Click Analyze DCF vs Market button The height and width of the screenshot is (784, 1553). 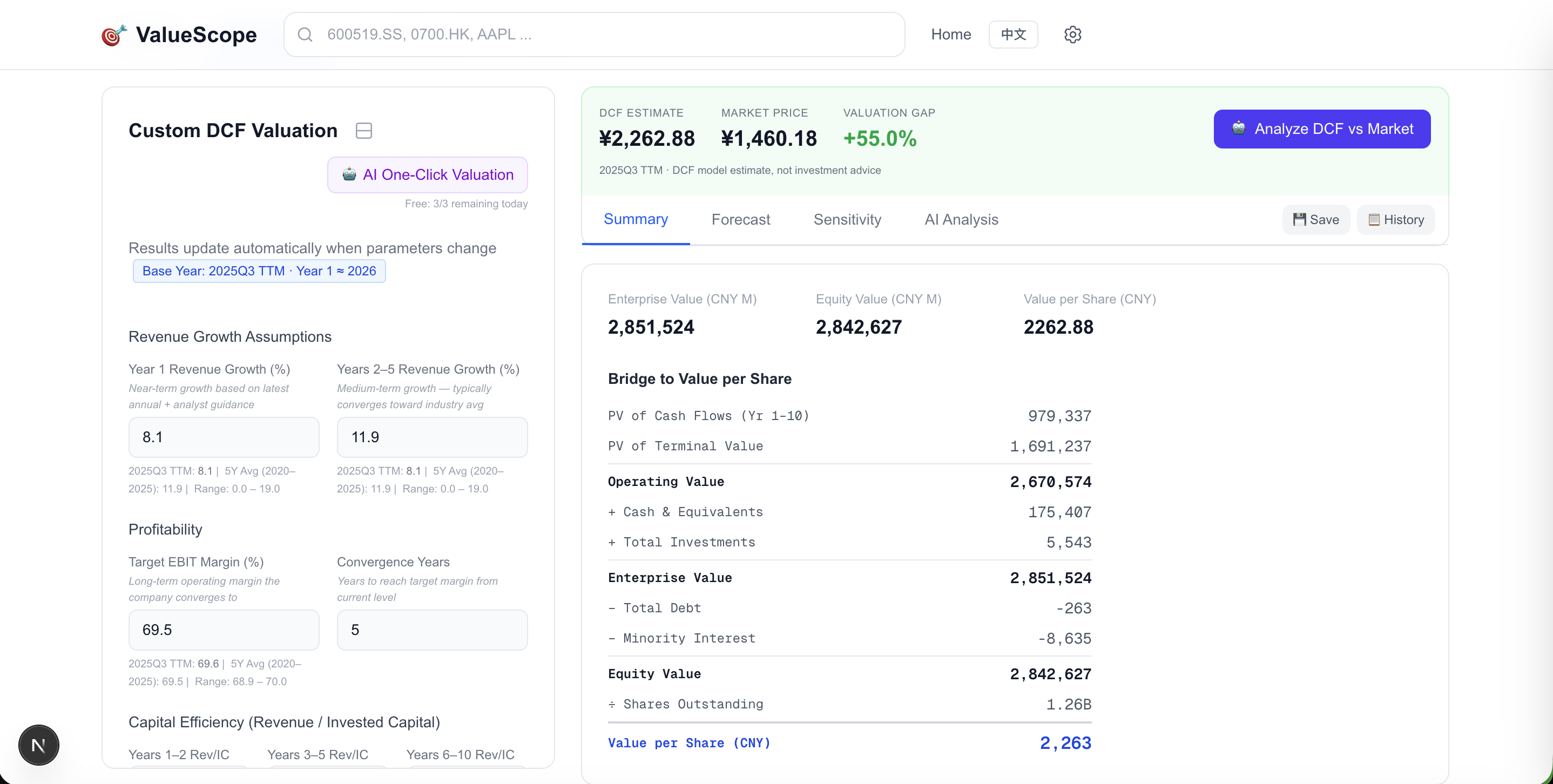[1321, 129]
